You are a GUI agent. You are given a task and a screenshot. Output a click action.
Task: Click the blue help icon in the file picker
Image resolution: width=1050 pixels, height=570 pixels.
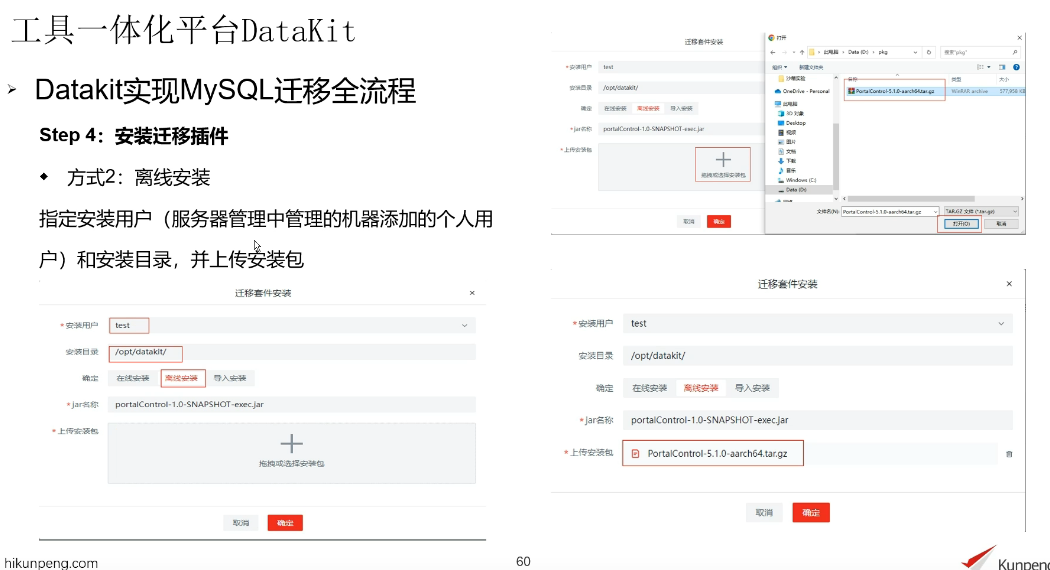[1017, 67]
